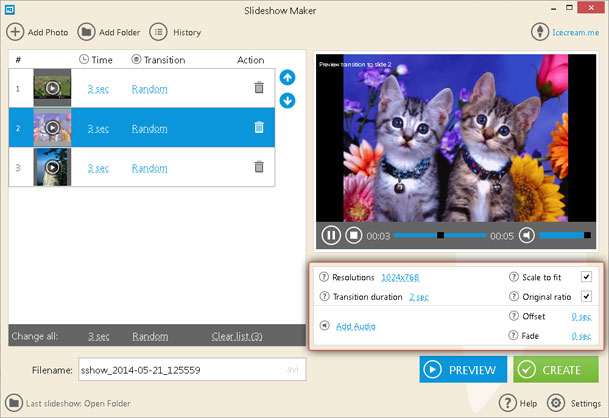This screenshot has width=609, height=418.
Task: Click the PREVIEW button
Action: pyautogui.click(x=463, y=369)
